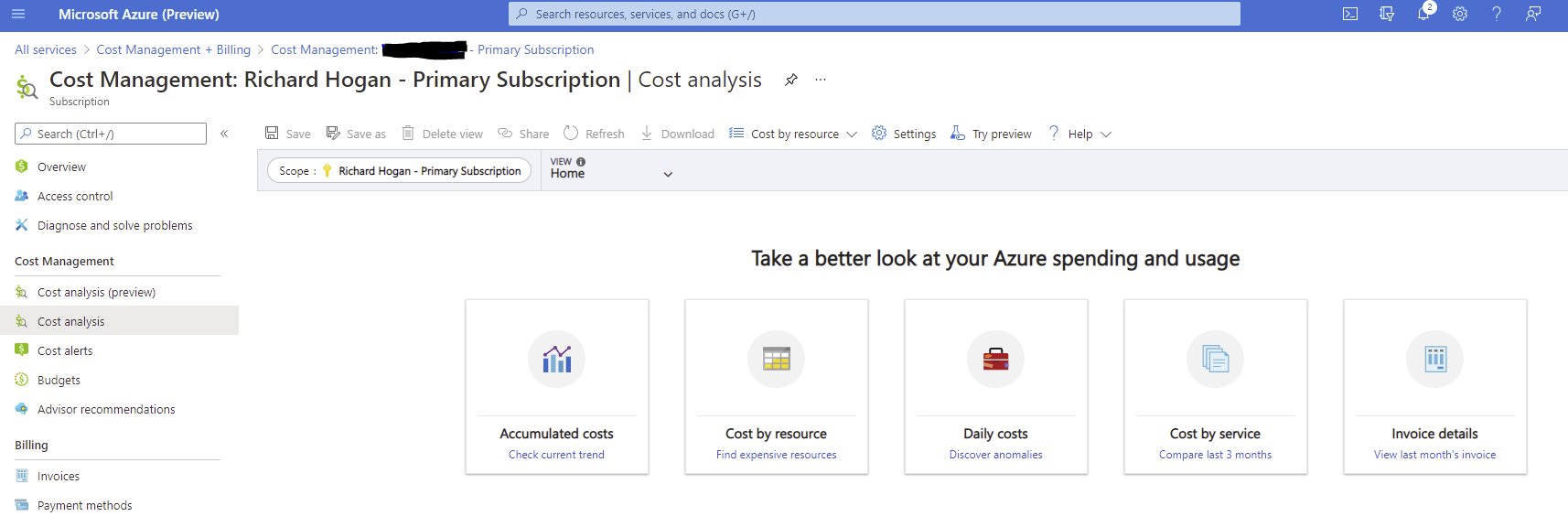Open the notifications bell
This screenshot has height=527, width=1568.
pyautogui.click(x=1423, y=14)
